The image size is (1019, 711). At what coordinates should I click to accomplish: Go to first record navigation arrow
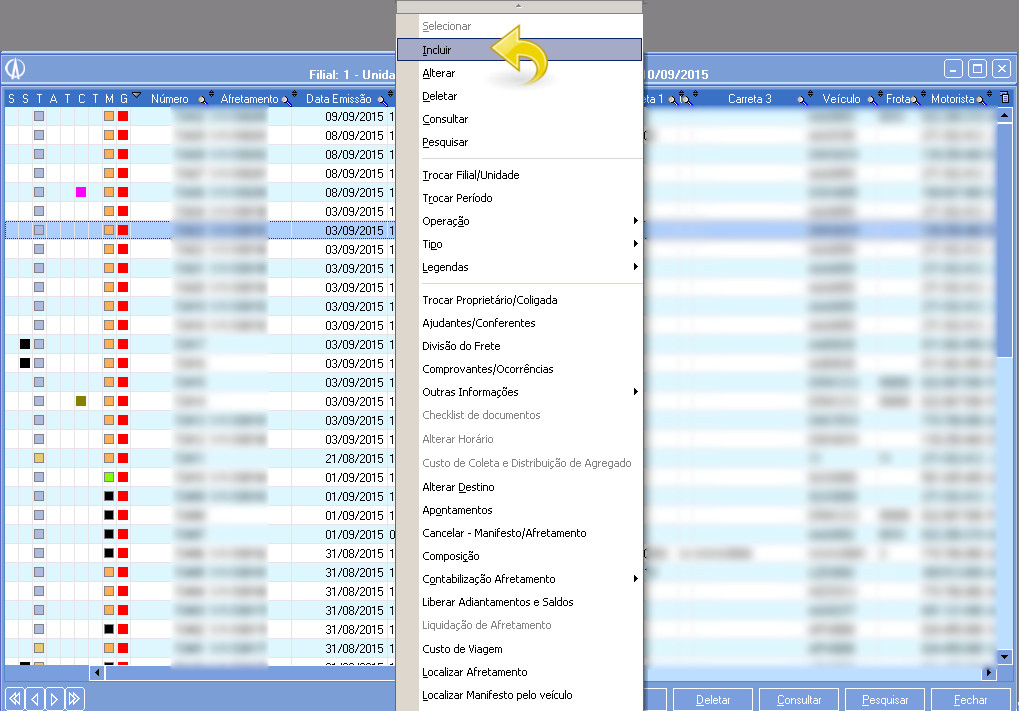(15, 699)
